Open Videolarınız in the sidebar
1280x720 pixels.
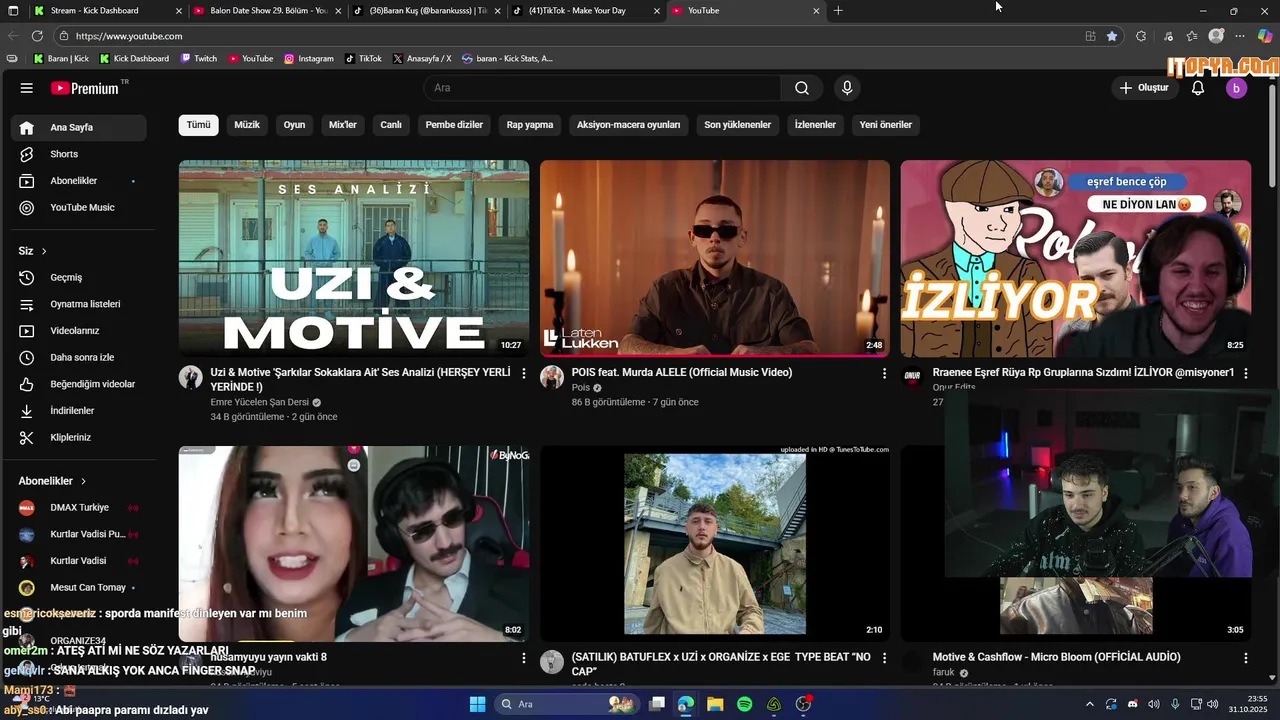coord(79,331)
